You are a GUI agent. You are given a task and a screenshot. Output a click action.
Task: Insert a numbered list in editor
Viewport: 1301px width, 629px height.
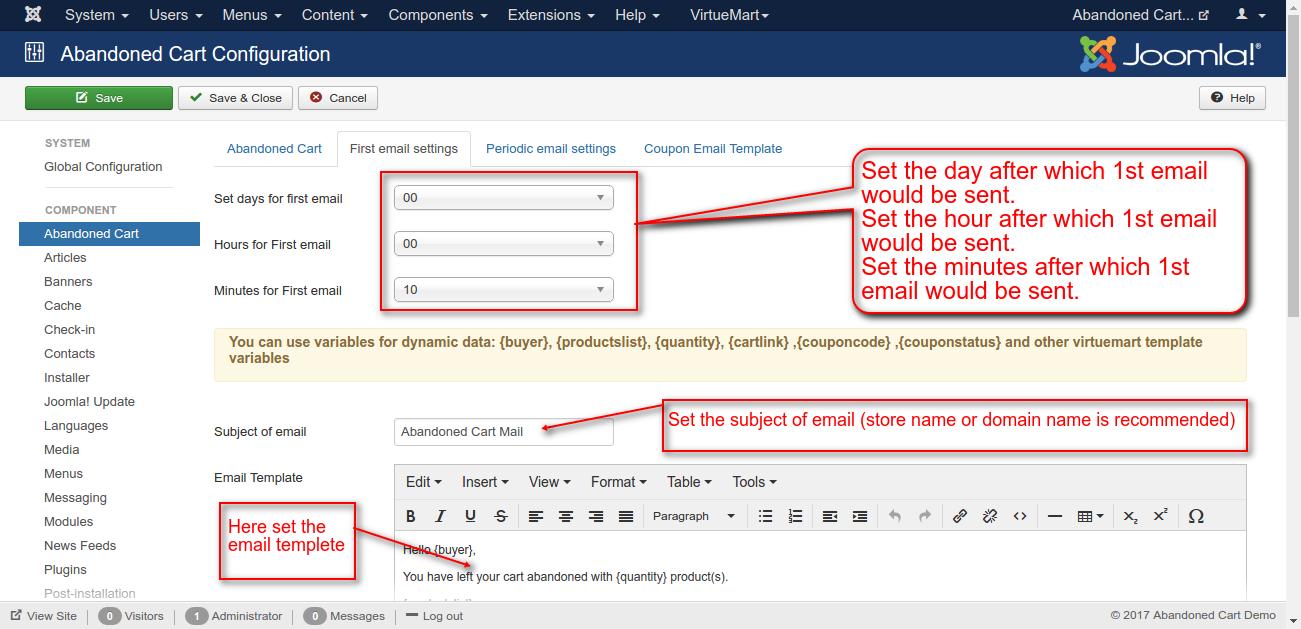(795, 516)
